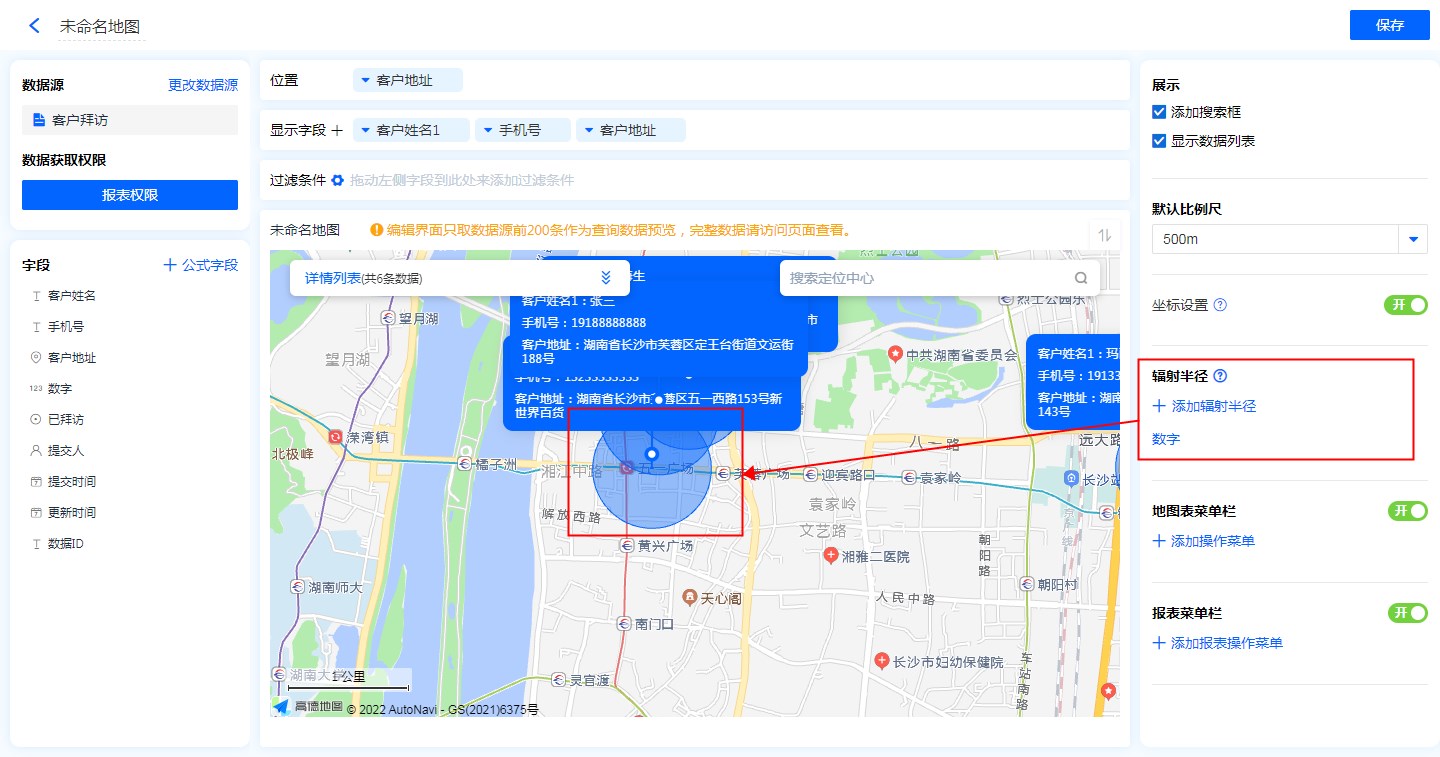
Task: Click the 更改数据源 link
Action: 202,86
